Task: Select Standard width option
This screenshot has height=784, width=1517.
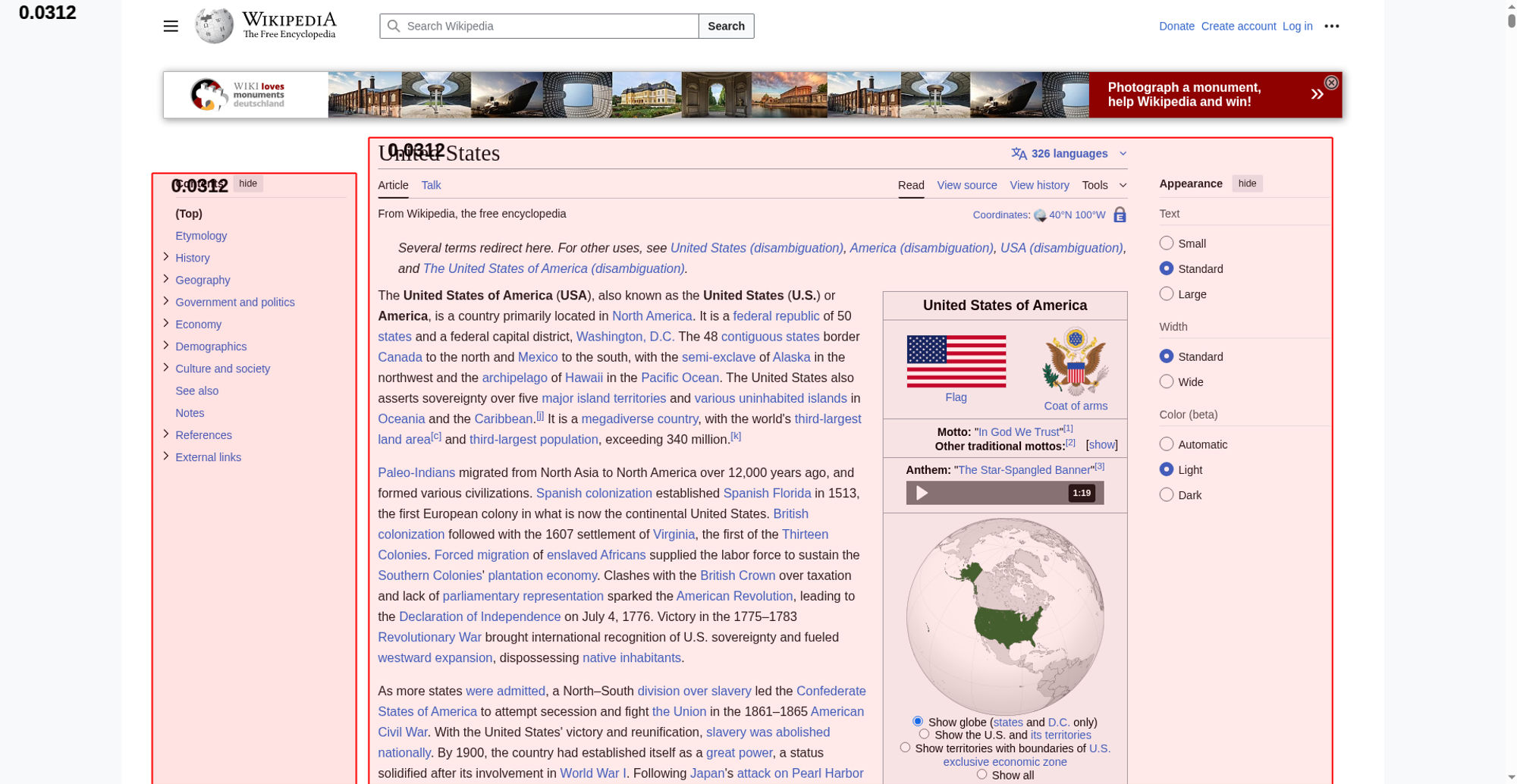Action: tap(1167, 356)
